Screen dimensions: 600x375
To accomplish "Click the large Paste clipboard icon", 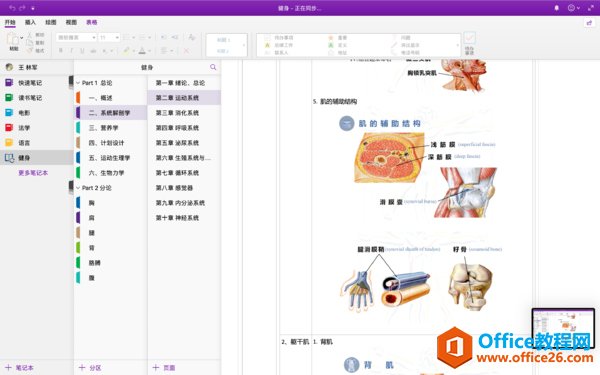I will tap(13, 39).
